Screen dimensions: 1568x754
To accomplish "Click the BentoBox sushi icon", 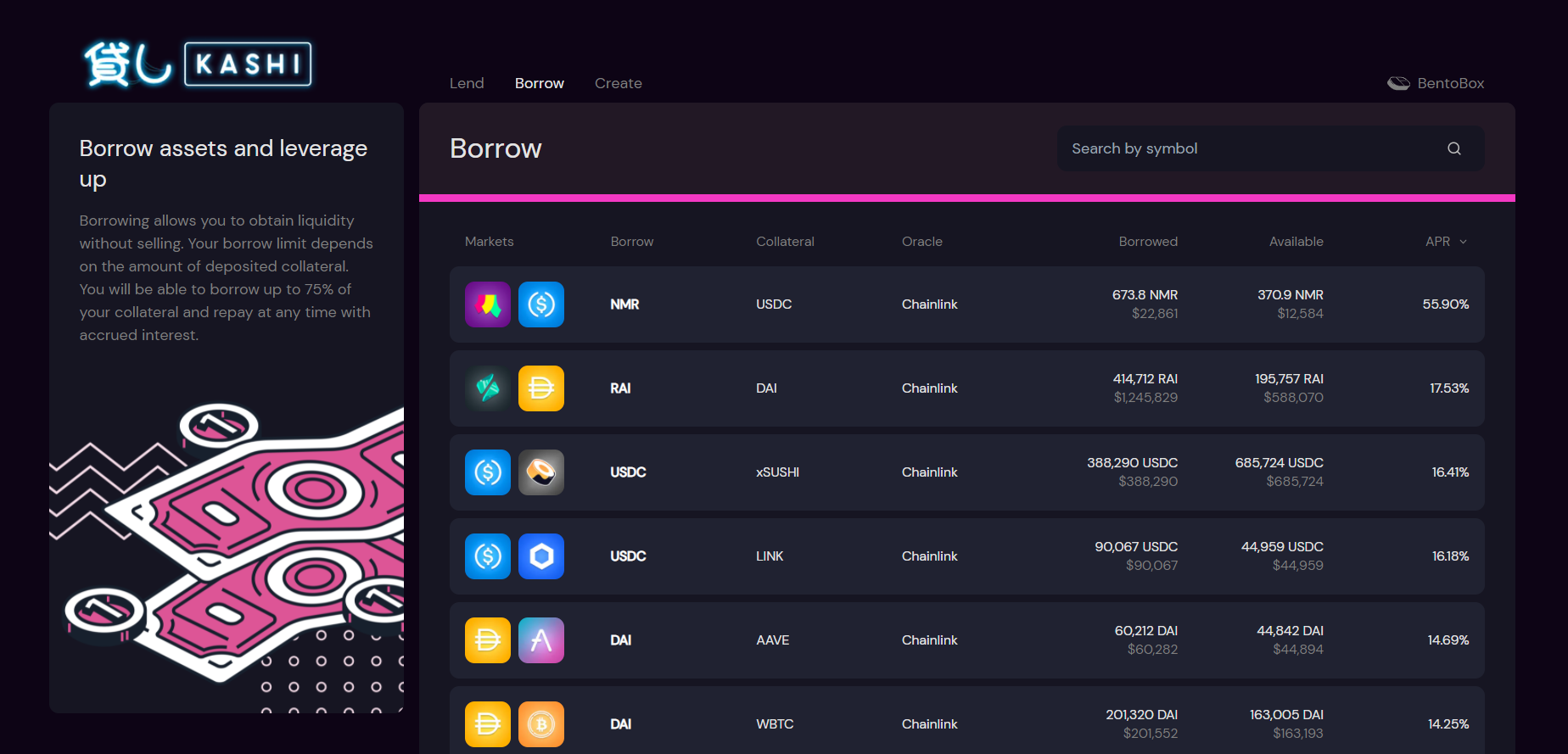I will [x=1398, y=83].
